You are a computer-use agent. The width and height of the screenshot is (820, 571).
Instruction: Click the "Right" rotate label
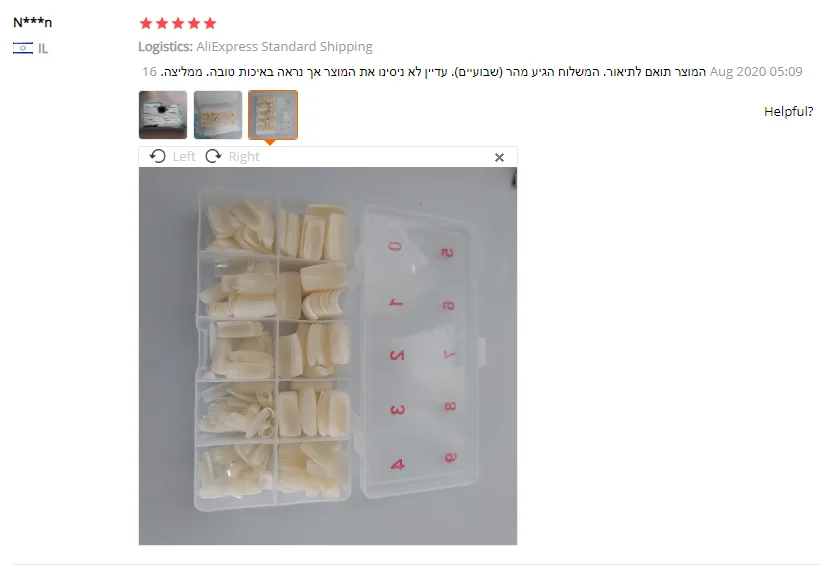(244, 156)
